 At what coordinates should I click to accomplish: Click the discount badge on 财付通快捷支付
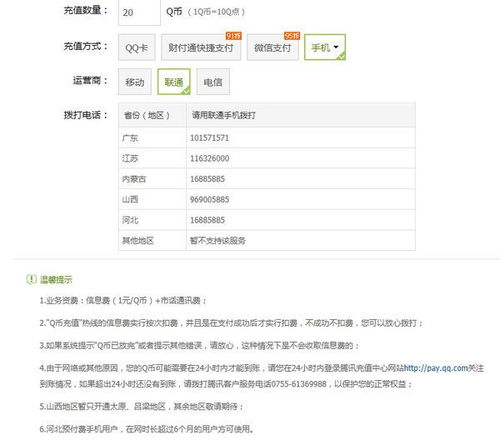coord(234,36)
